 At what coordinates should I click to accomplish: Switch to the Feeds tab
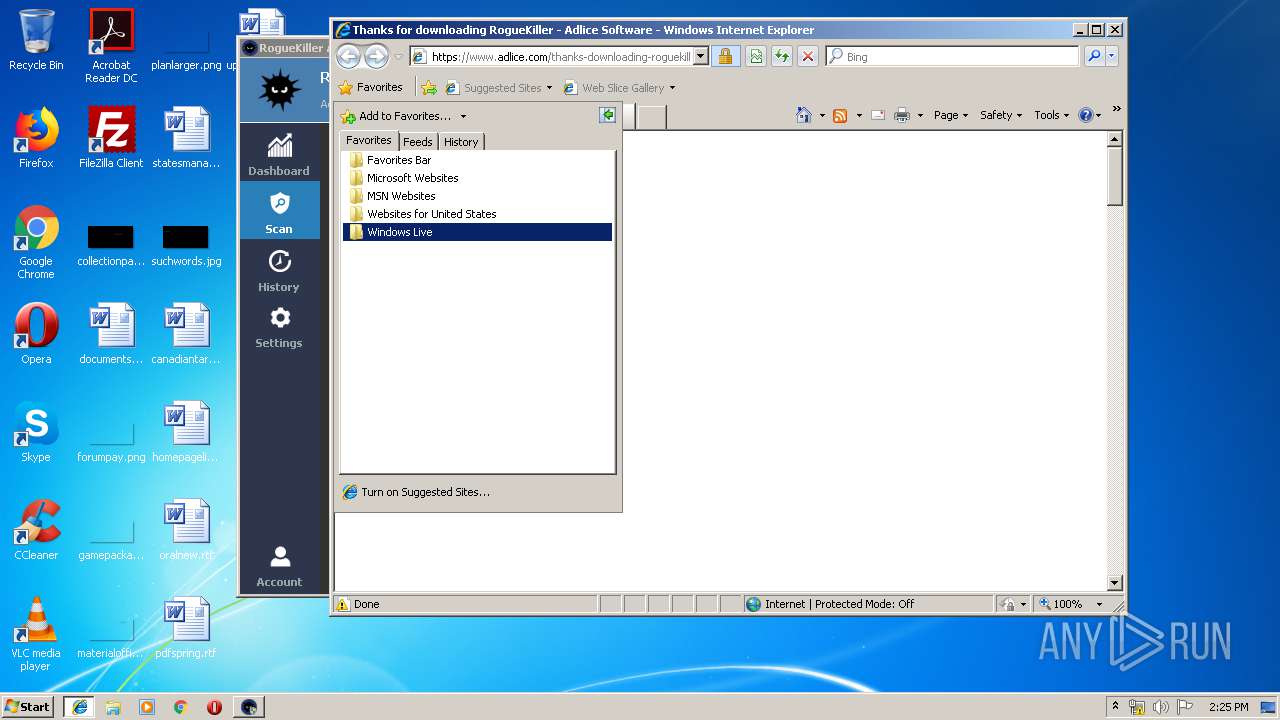tap(418, 142)
